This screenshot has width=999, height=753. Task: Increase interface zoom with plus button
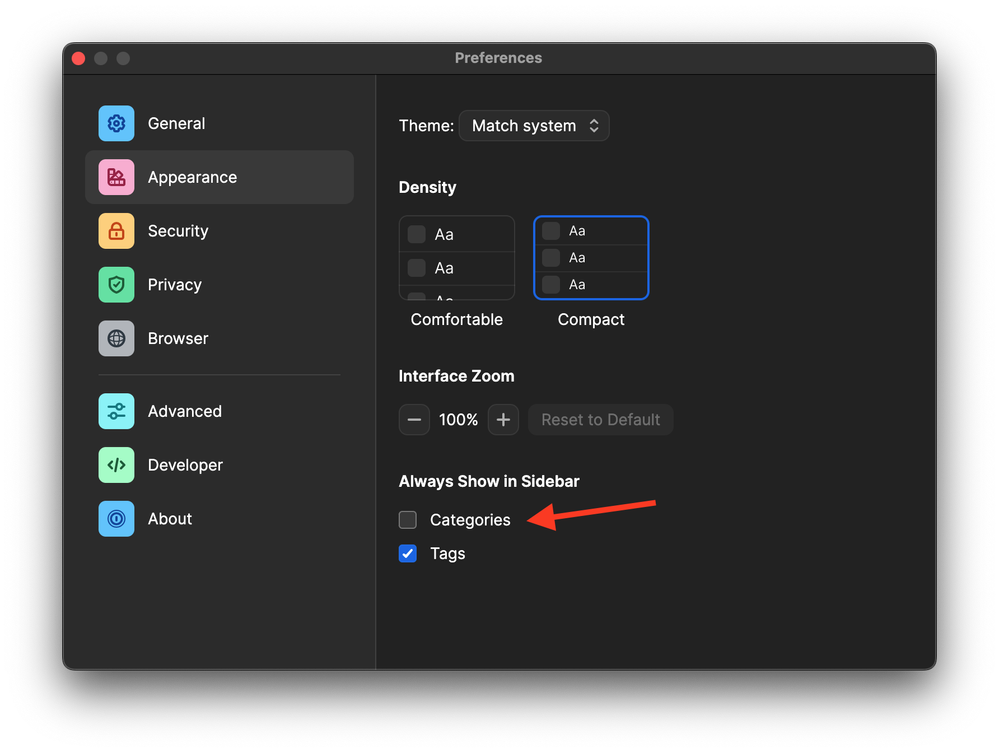[503, 420]
